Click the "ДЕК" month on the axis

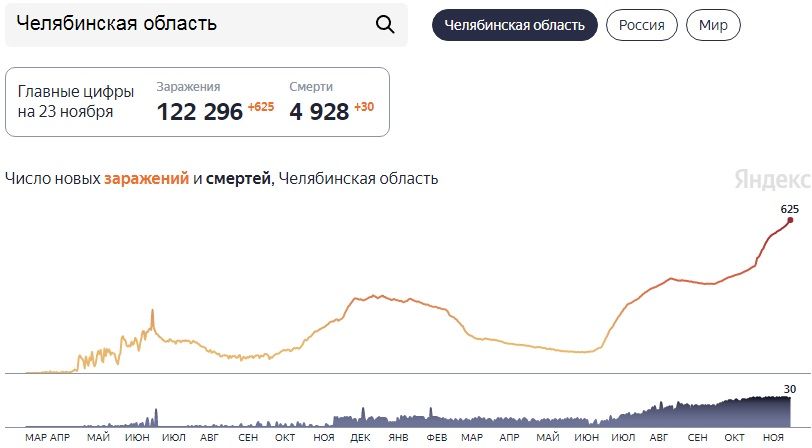pos(361,438)
